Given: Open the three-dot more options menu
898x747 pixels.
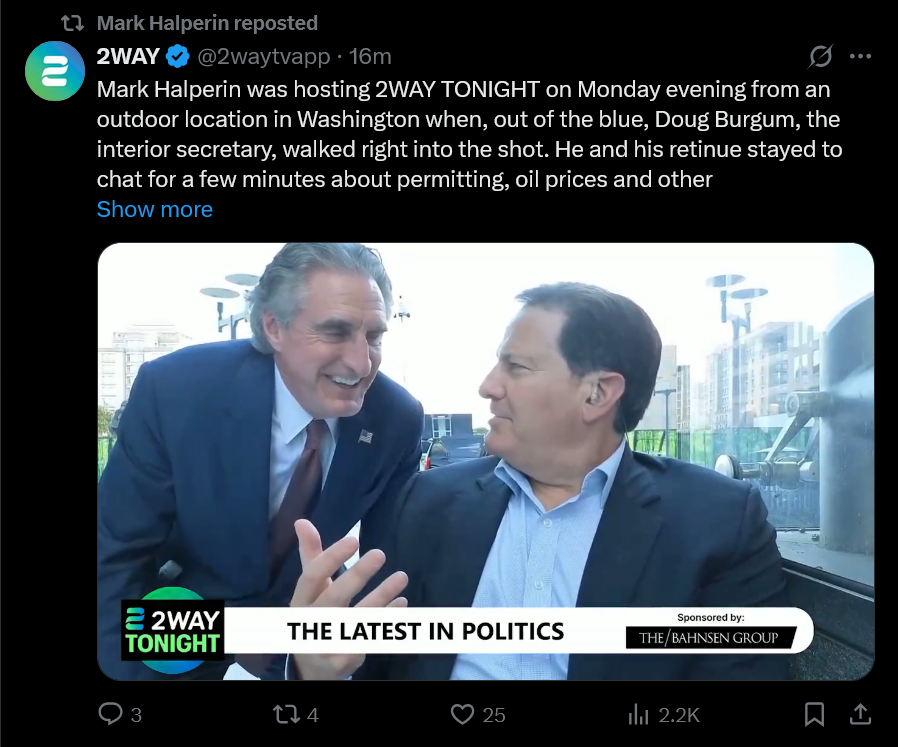Looking at the screenshot, I should [x=860, y=56].
